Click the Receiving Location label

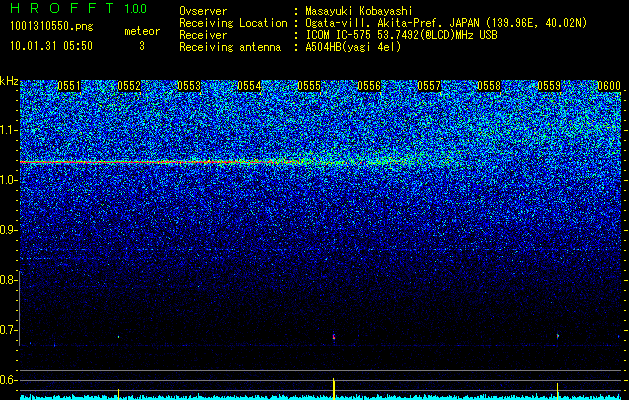(233, 23)
